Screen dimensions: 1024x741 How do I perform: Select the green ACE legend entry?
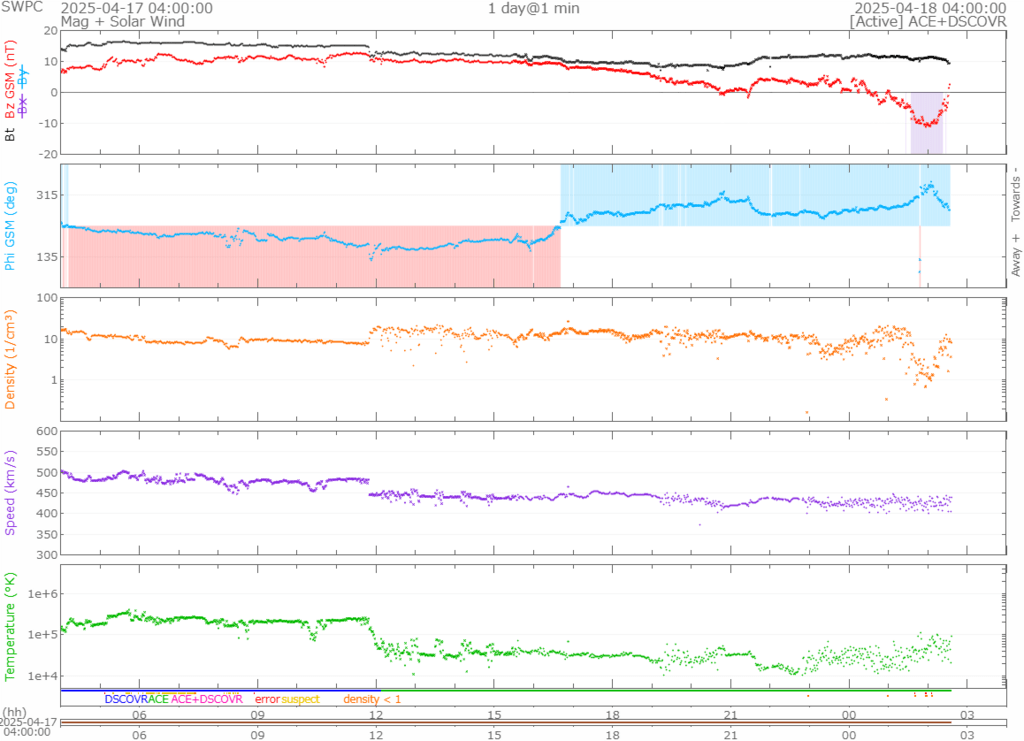(158, 699)
